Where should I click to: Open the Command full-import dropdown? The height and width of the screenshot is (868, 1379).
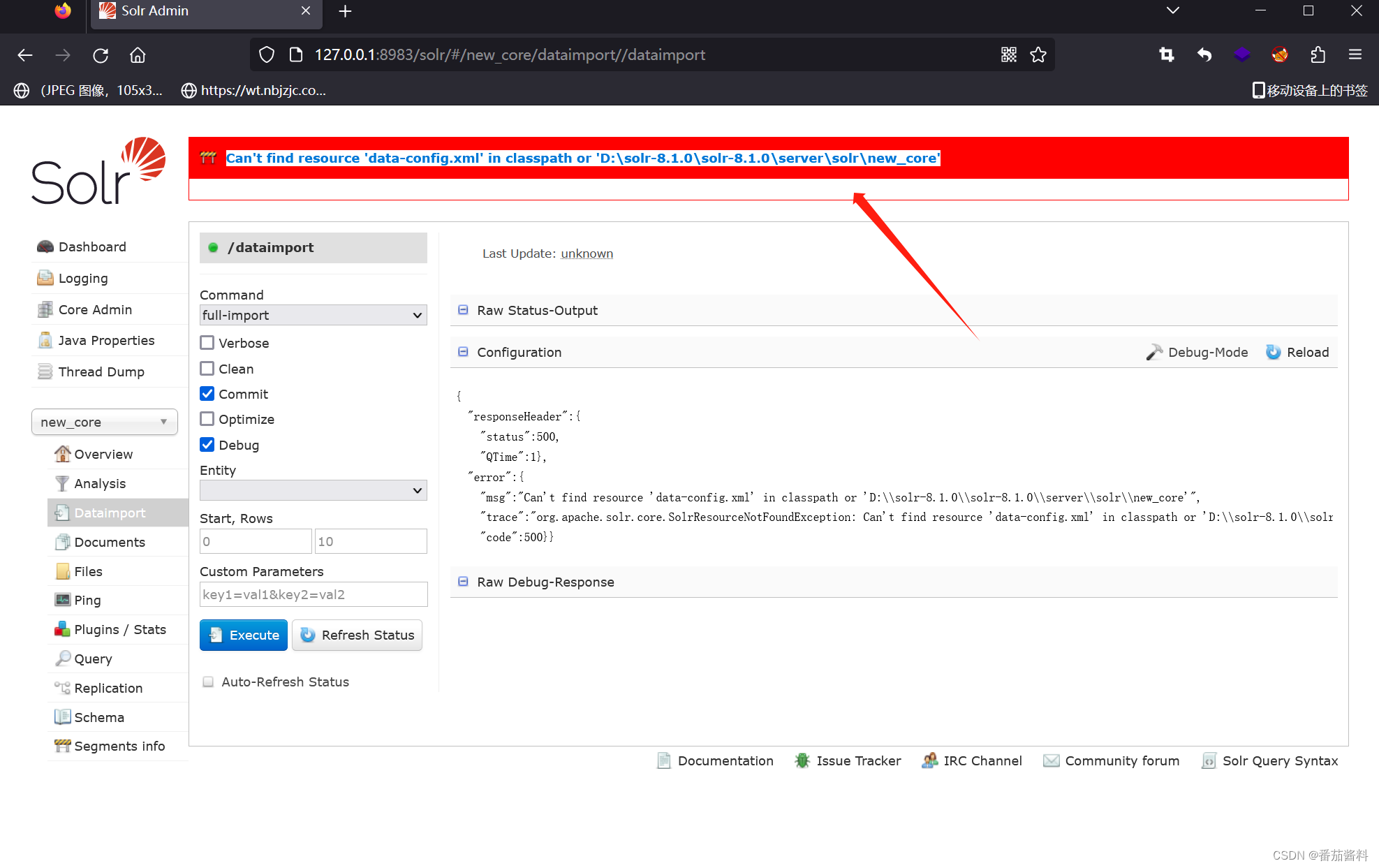pos(313,315)
